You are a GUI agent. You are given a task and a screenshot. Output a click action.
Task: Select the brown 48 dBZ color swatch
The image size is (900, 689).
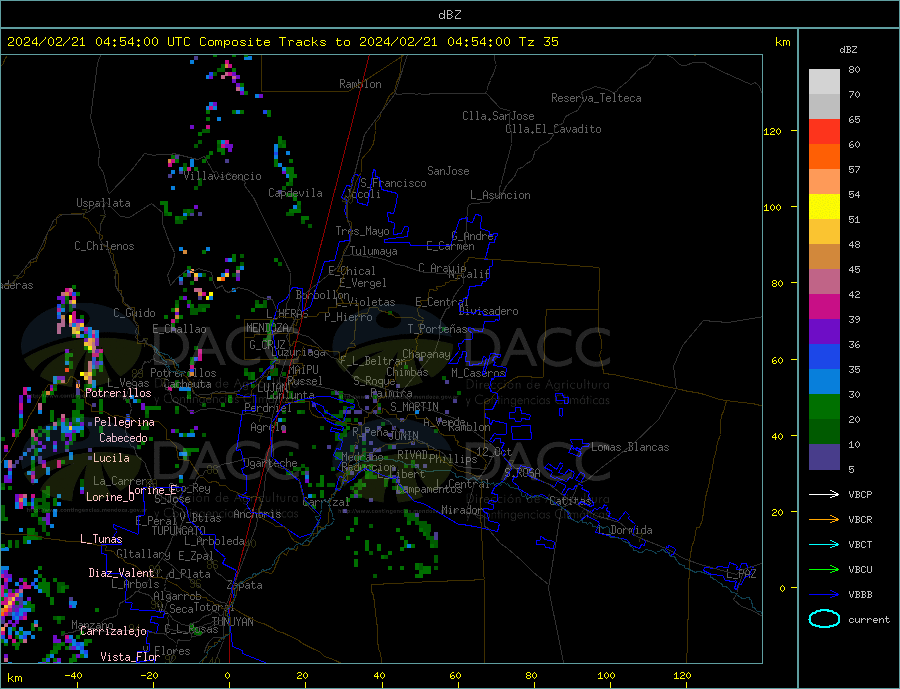(x=824, y=257)
